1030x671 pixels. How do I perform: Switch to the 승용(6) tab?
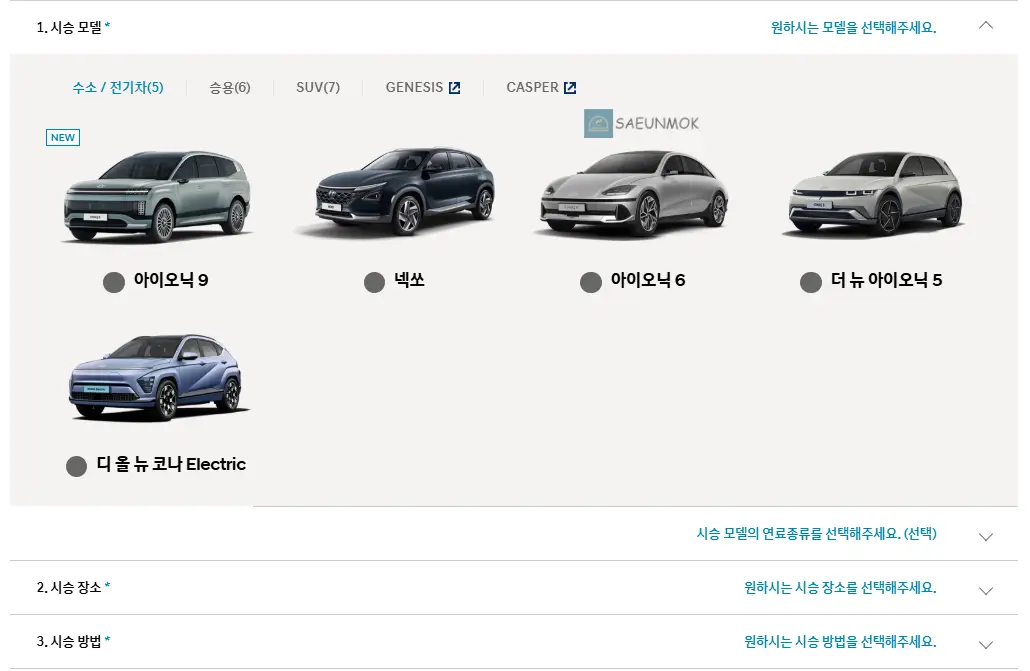(x=230, y=87)
